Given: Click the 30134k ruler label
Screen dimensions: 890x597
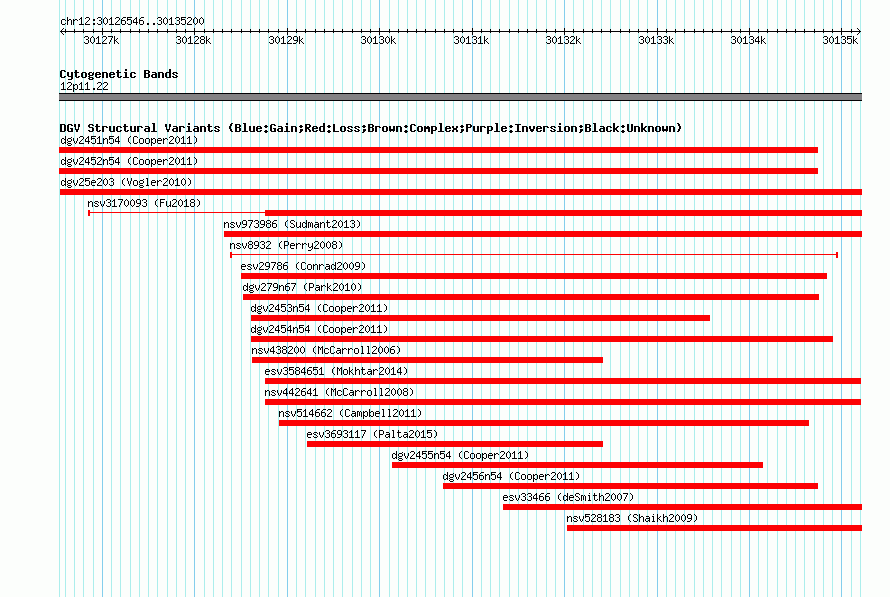Looking at the screenshot, I should pos(748,40).
